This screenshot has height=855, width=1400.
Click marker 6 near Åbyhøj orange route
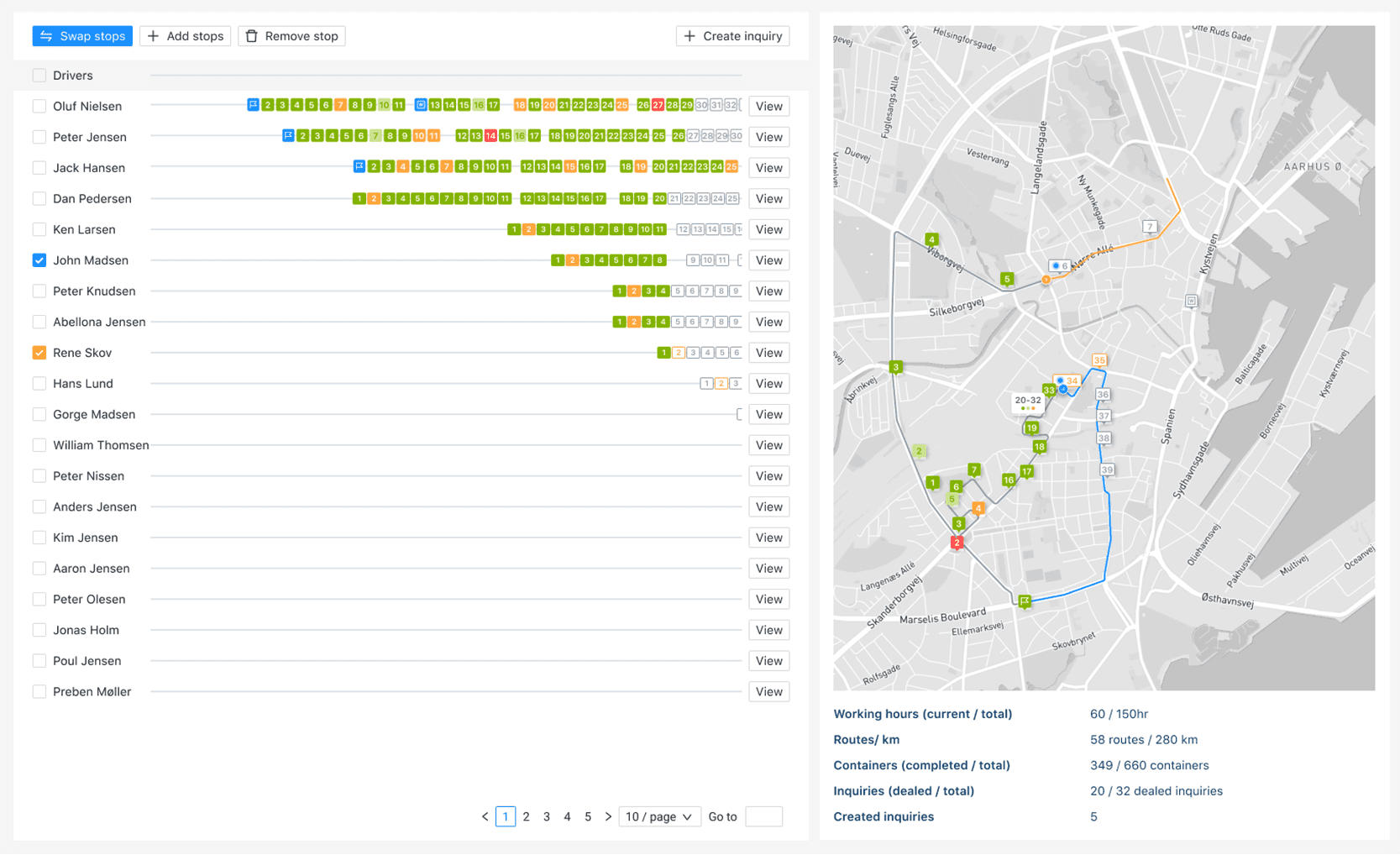tap(1060, 266)
